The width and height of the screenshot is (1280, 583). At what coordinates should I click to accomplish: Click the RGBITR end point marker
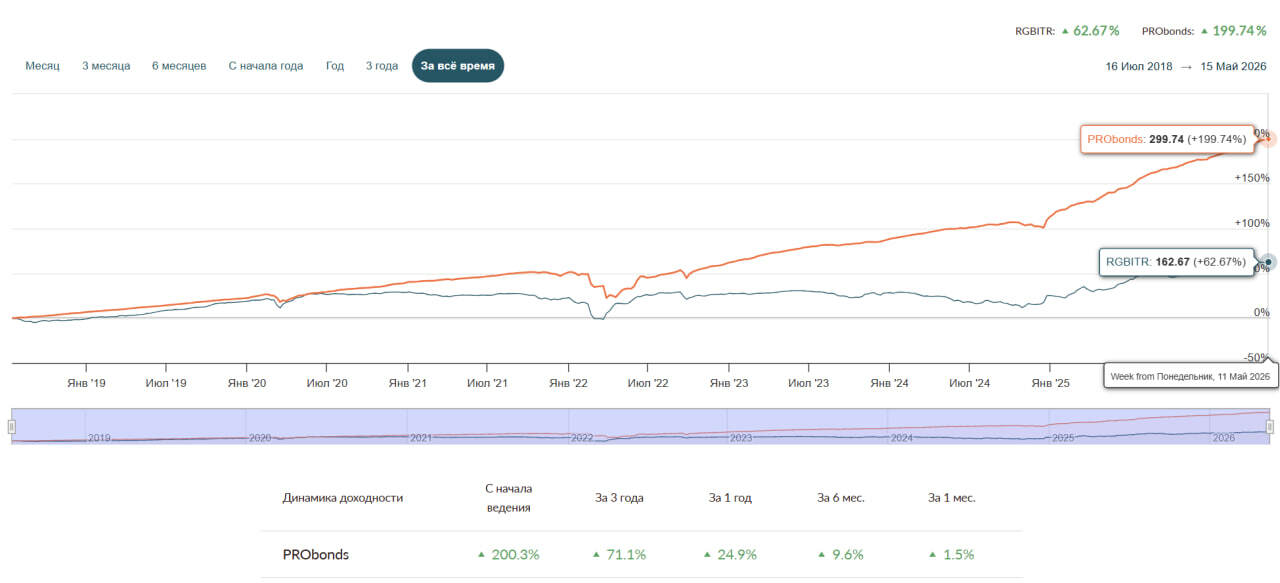point(1269,262)
